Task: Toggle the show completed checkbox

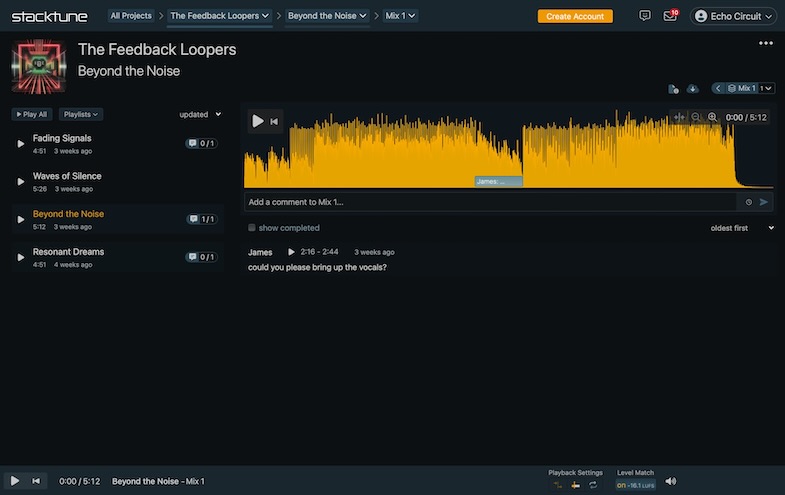Action: click(x=252, y=228)
